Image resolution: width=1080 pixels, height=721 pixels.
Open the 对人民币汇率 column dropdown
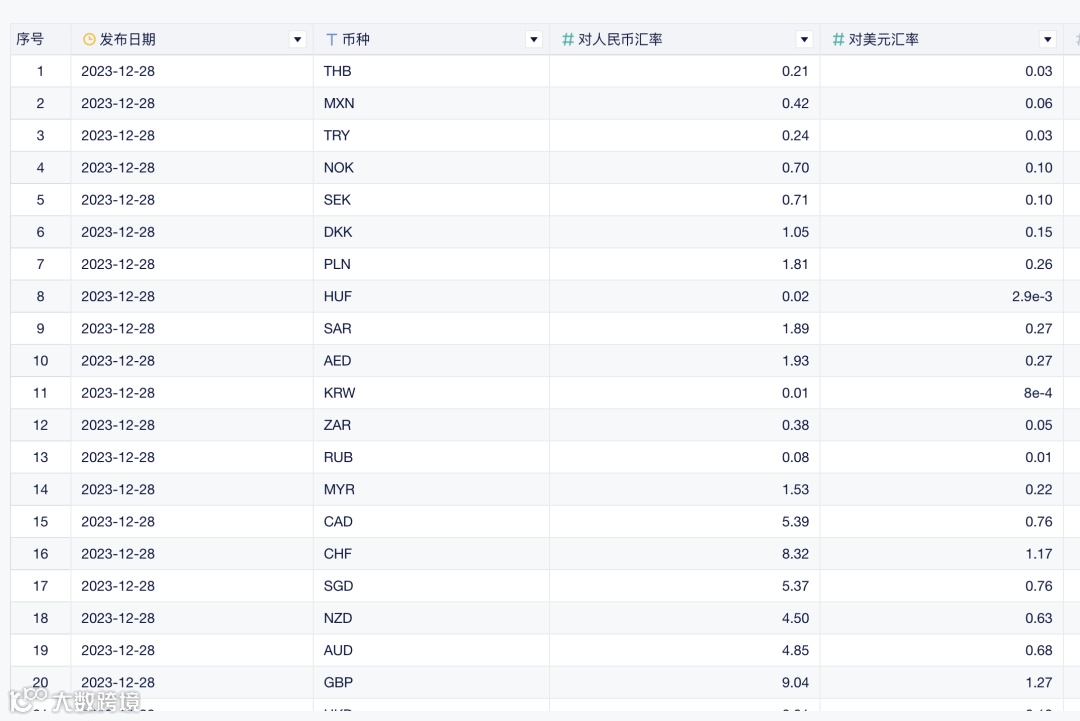pos(804,39)
